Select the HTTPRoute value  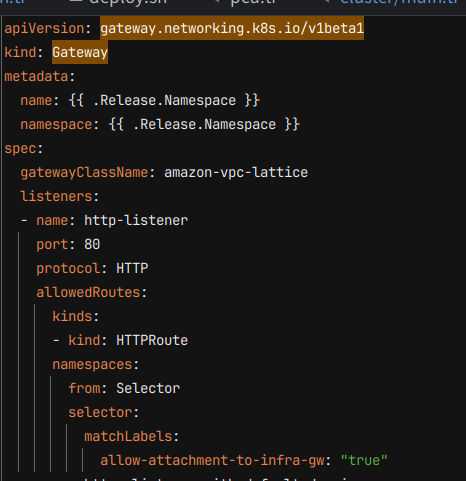pyautogui.click(x=152, y=340)
